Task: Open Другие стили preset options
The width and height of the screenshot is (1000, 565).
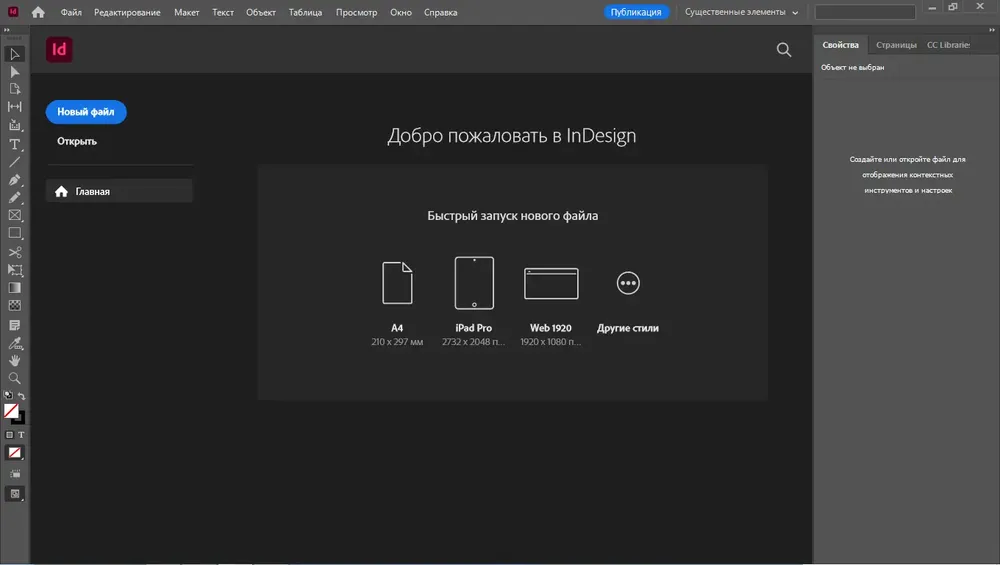Action: point(627,284)
